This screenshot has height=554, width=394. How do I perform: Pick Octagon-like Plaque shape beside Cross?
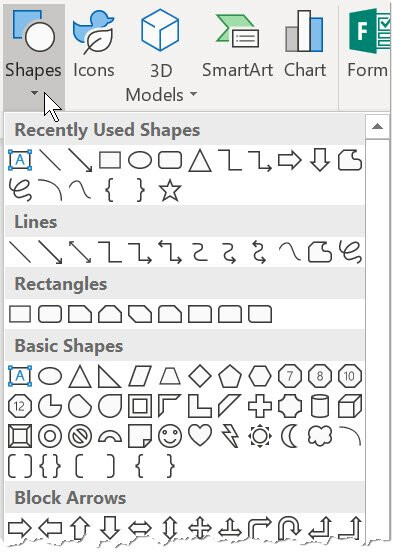290,406
